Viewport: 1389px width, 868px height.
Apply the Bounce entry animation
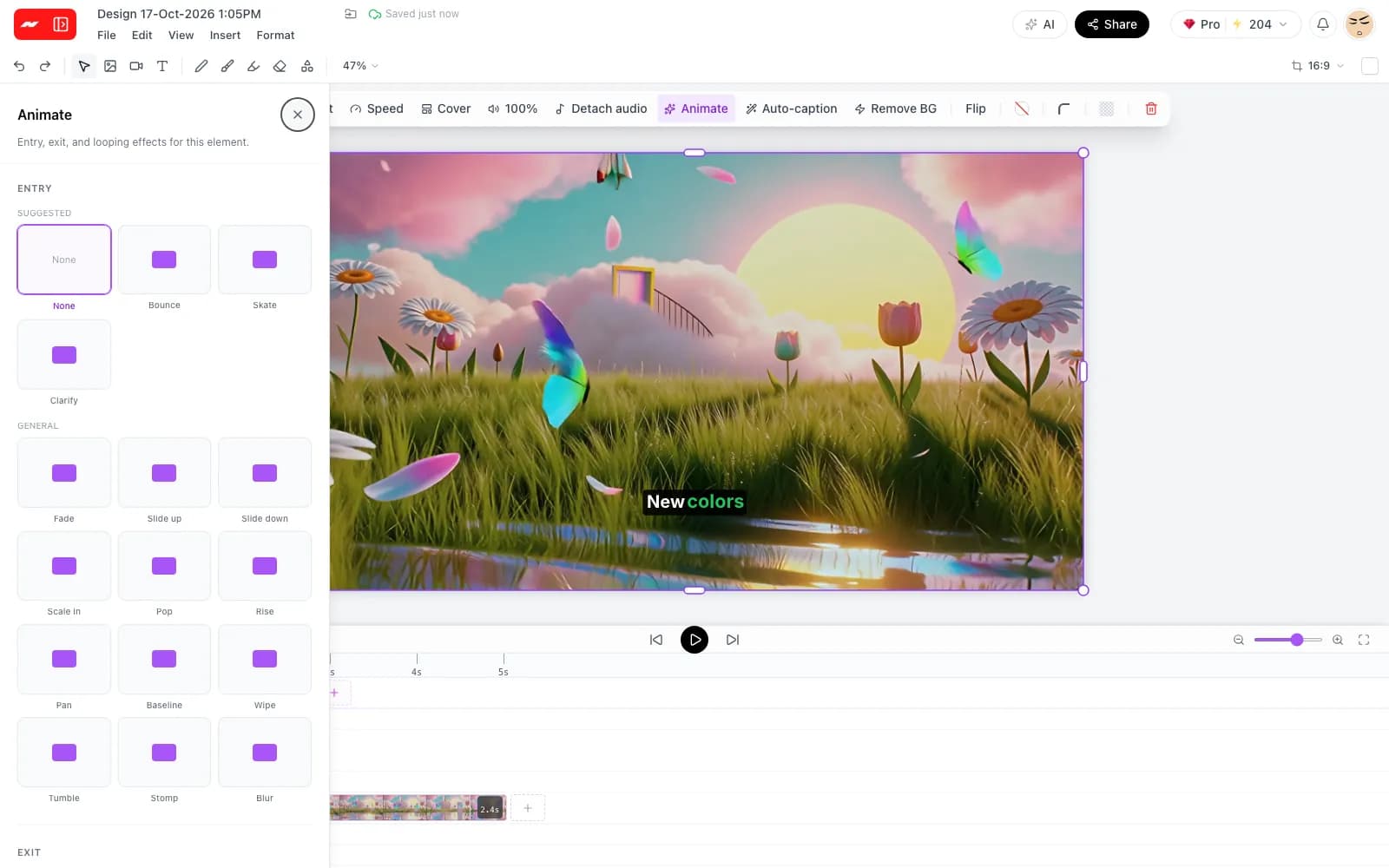pyautogui.click(x=164, y=260)
